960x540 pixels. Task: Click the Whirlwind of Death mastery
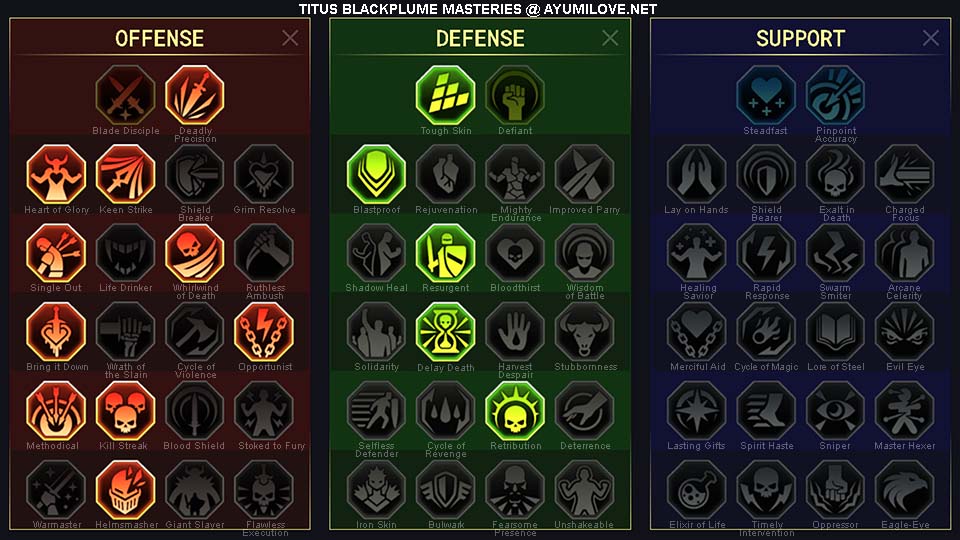pos(195,253)
